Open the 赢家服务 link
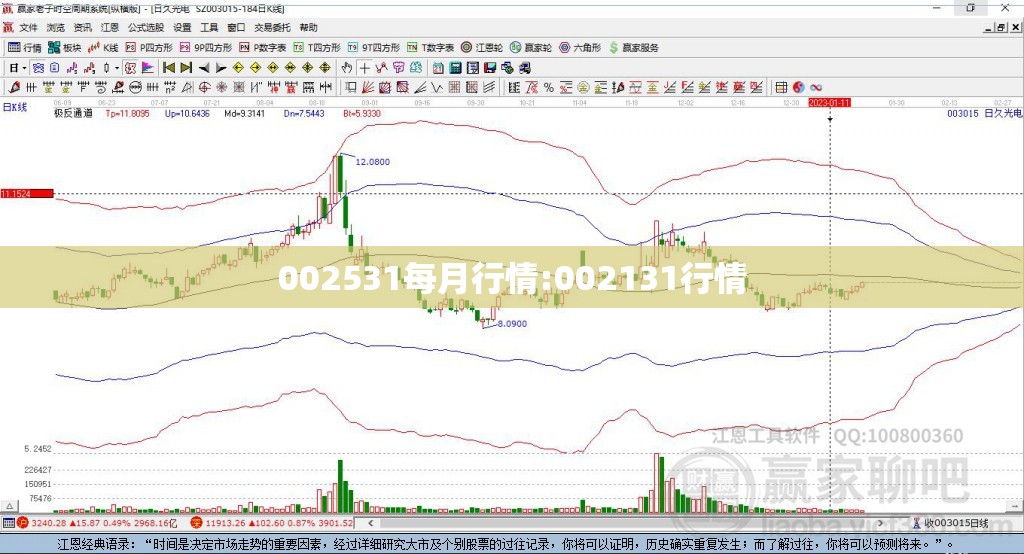 634,48
